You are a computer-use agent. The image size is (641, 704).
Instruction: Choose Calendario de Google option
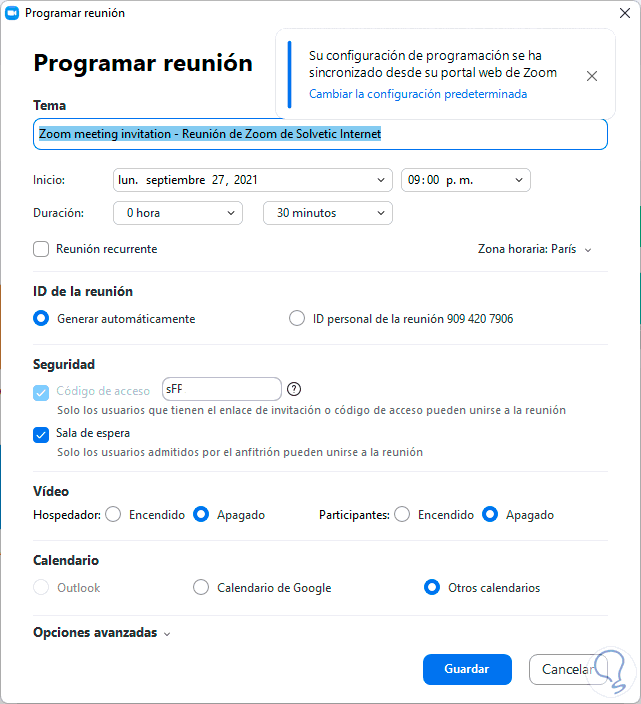201,588
